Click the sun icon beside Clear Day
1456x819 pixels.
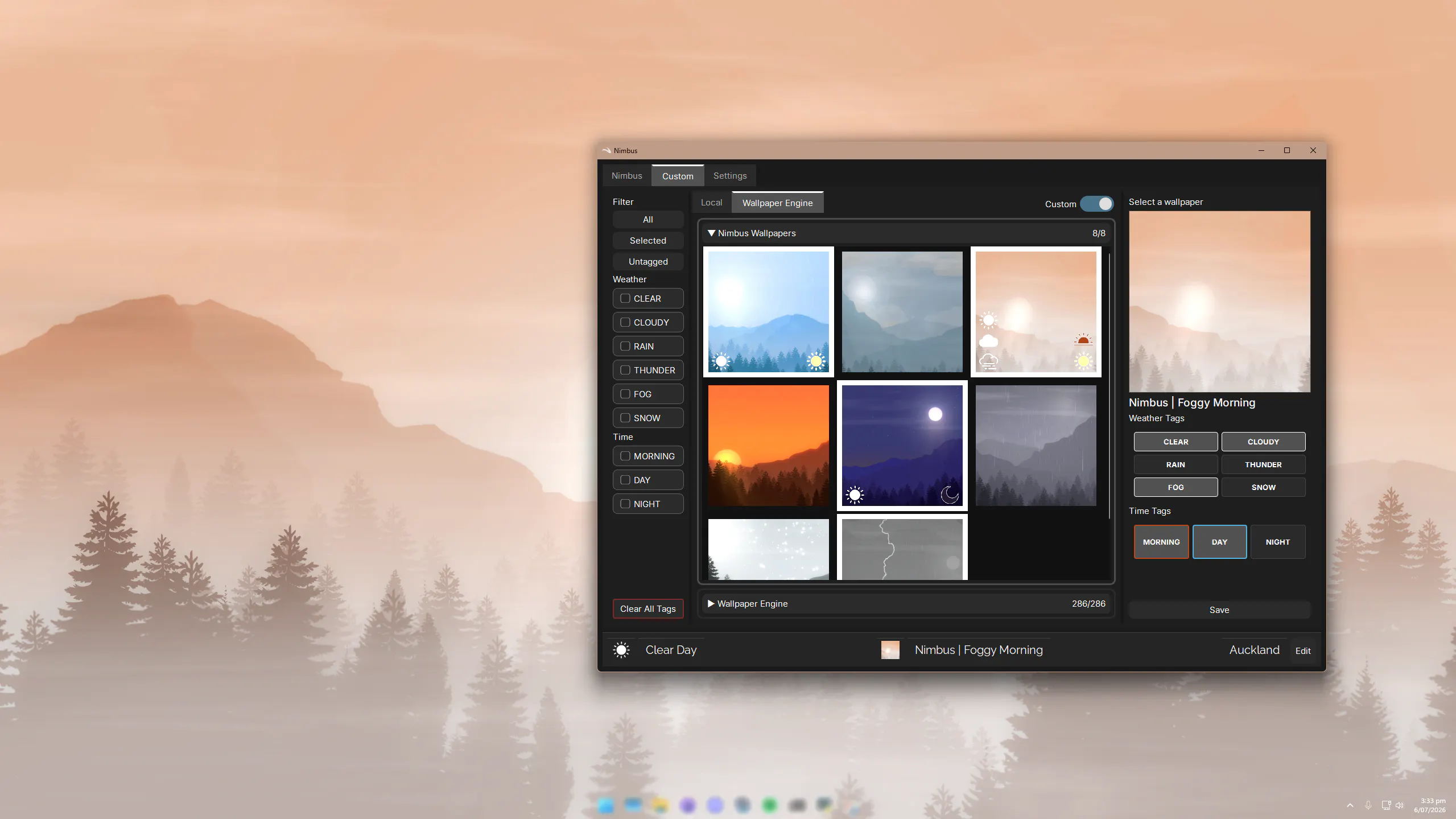pyautogui.click(x=621, y=650)
